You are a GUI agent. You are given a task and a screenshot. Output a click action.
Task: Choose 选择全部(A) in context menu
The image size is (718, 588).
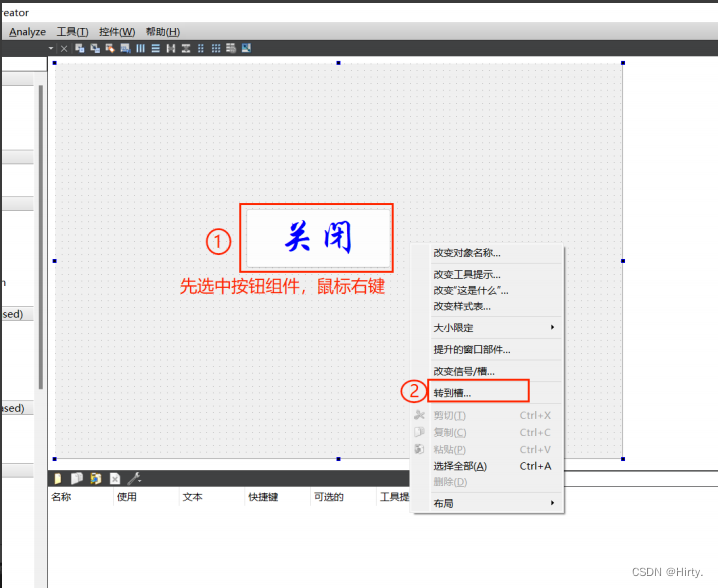click(x=488, y=466)
